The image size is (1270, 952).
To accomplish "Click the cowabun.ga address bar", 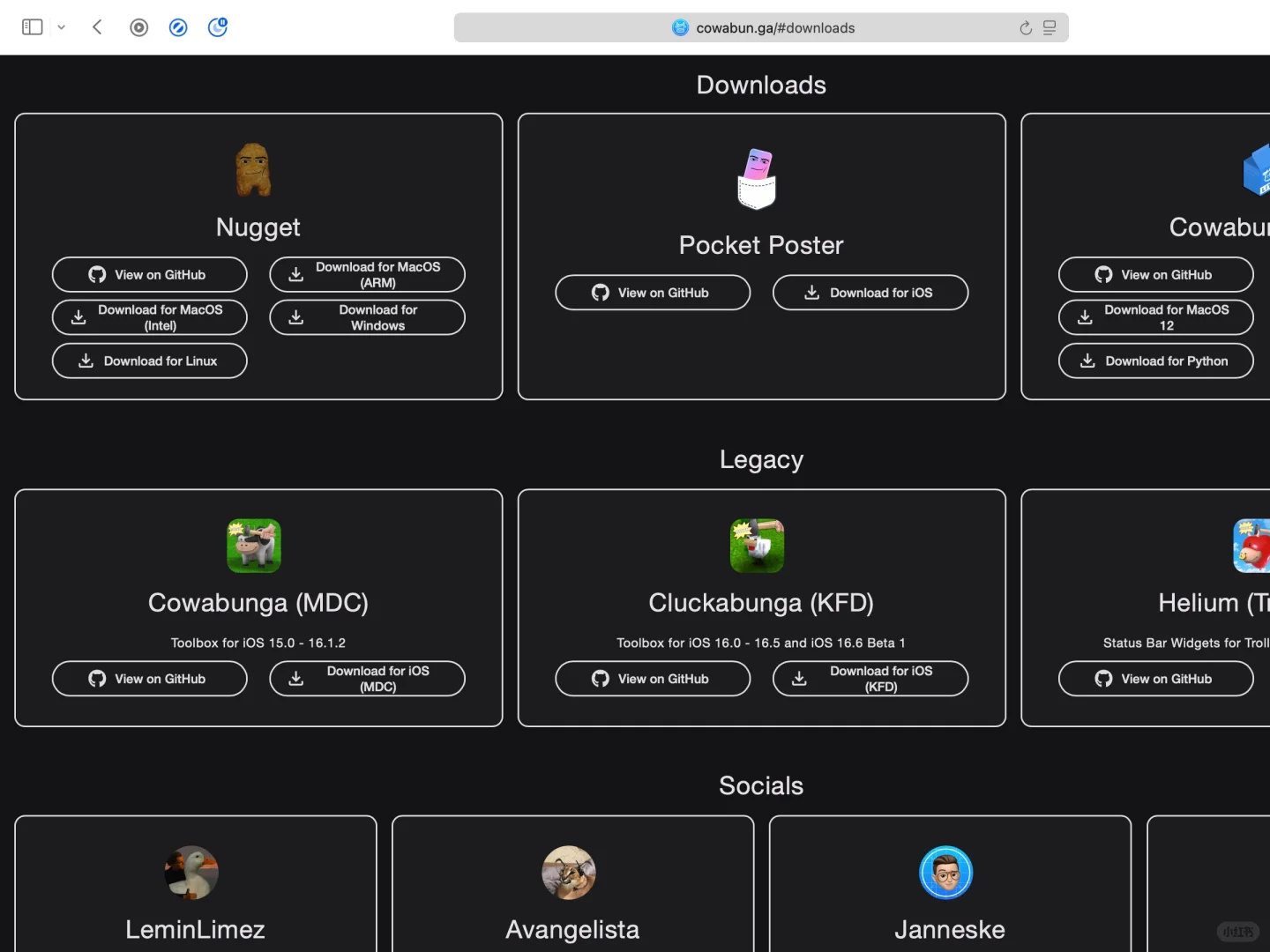I will [x=761, y=27].
